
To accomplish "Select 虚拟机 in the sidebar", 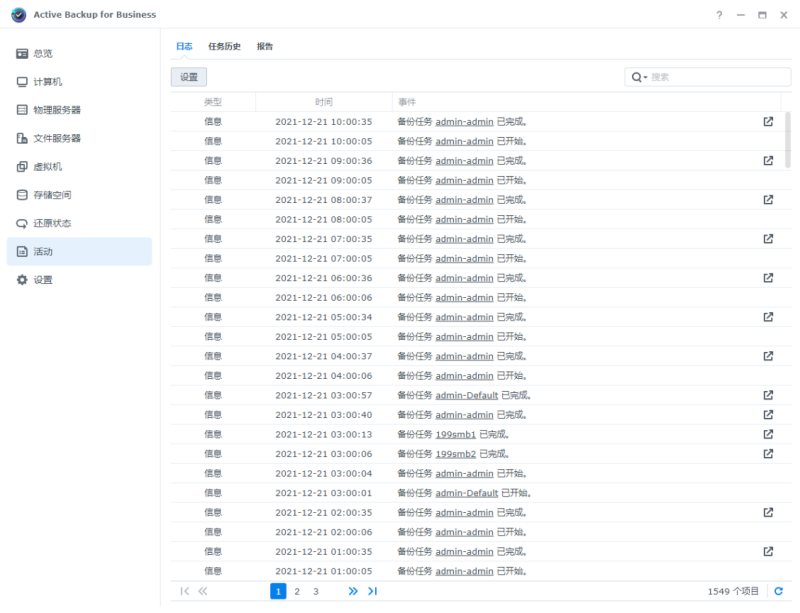I will pos(79,166).
